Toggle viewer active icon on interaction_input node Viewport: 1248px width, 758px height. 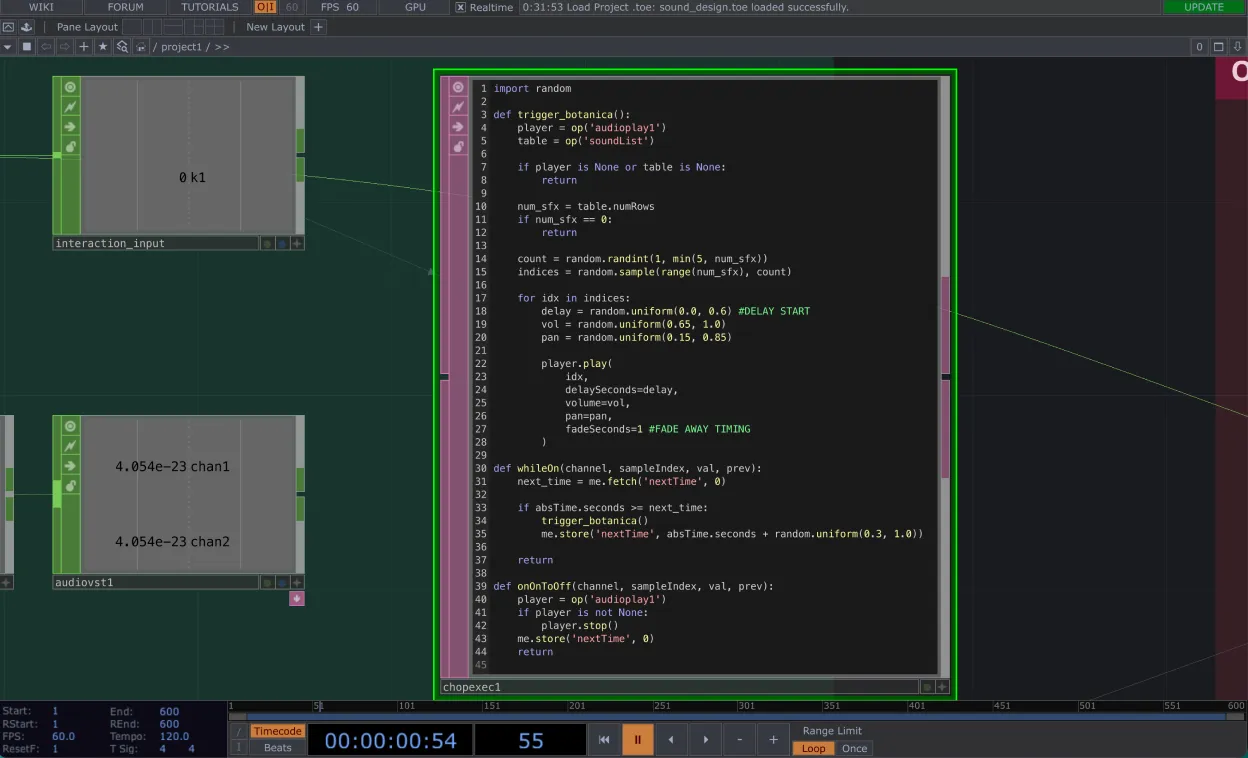[70, 87]
